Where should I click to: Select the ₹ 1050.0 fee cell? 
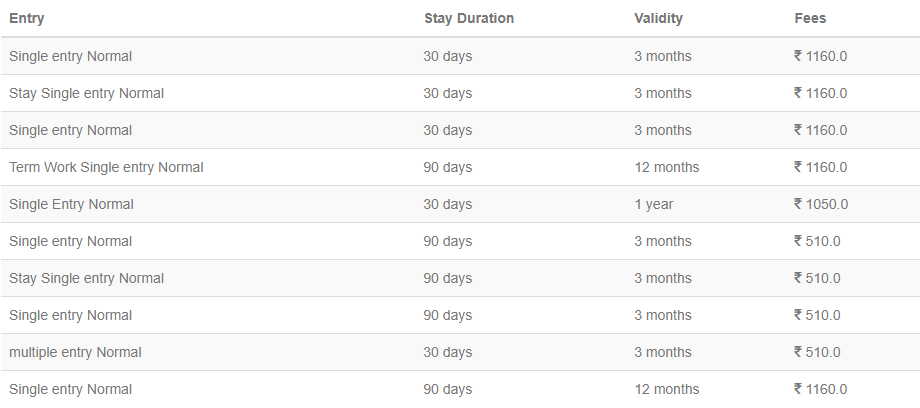pos(821,204)
